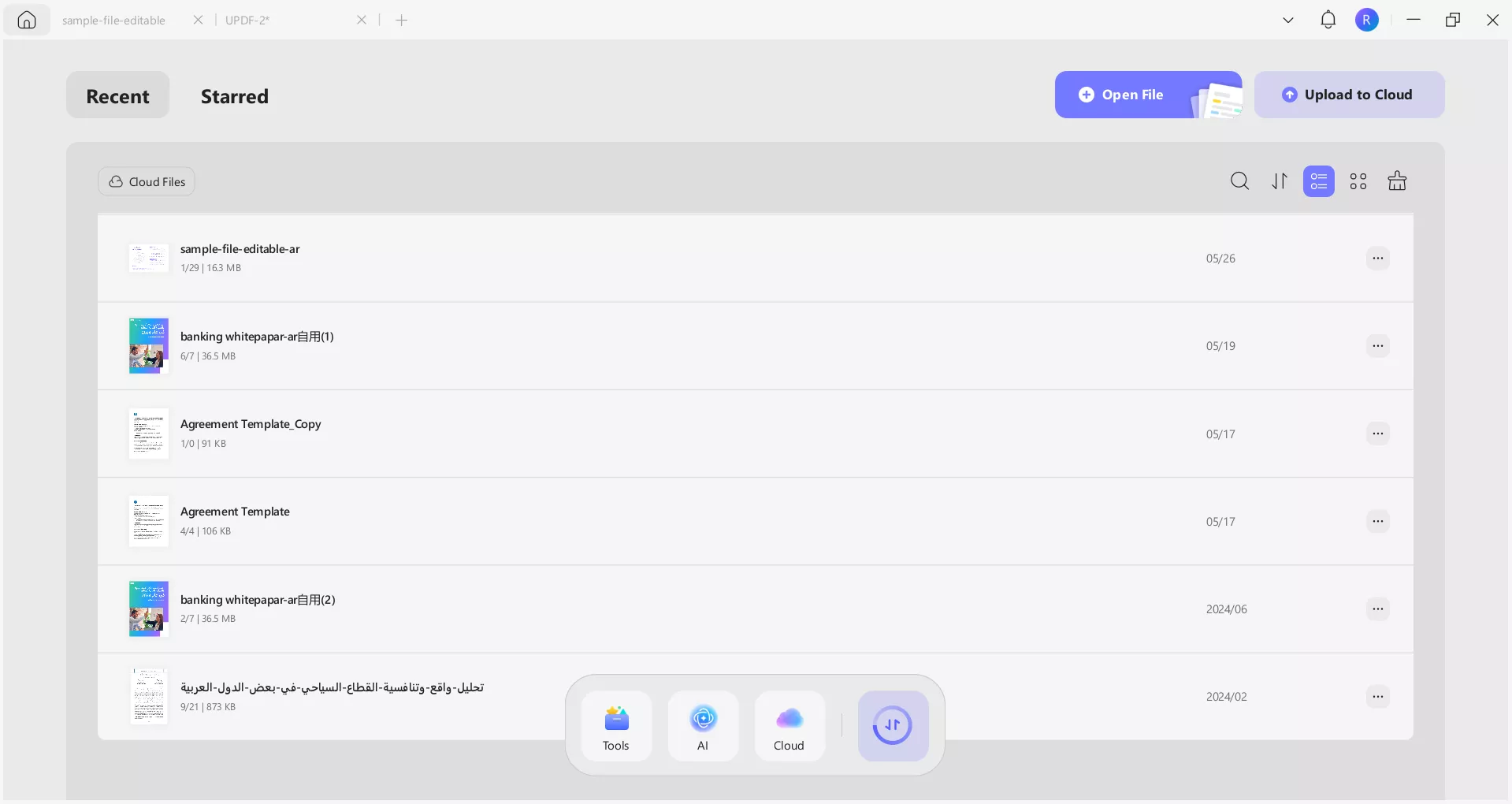Click thumbnail of the Arabic-titled file

(148, 696)
